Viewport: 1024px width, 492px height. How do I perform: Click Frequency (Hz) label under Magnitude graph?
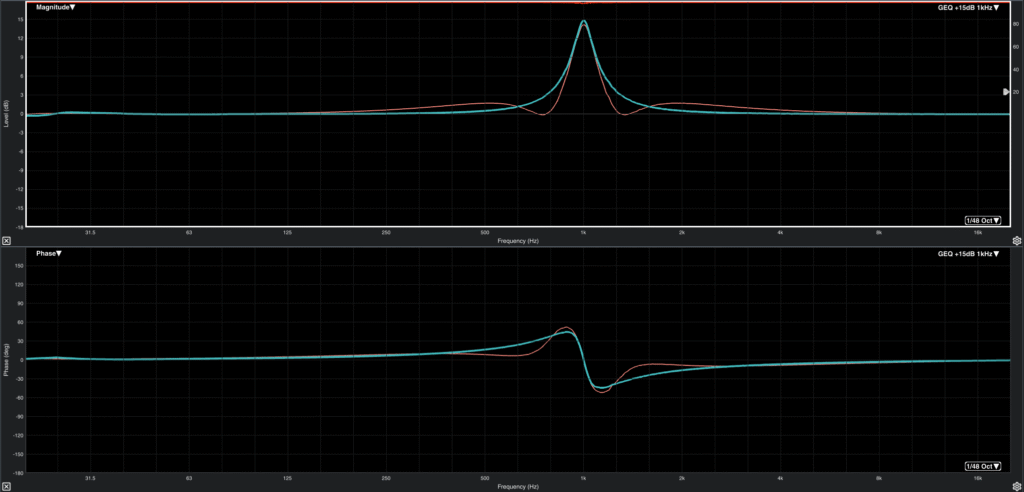tap(518, 241)
